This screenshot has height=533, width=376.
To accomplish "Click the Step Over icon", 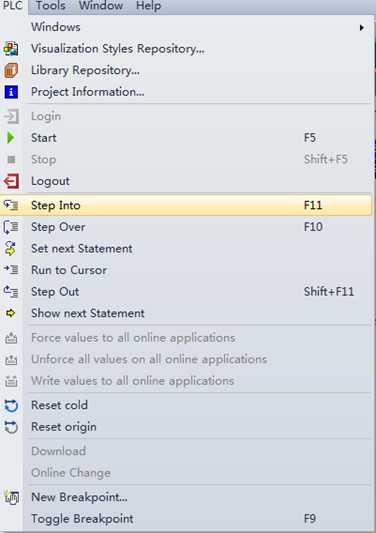I will pos(11,227).
